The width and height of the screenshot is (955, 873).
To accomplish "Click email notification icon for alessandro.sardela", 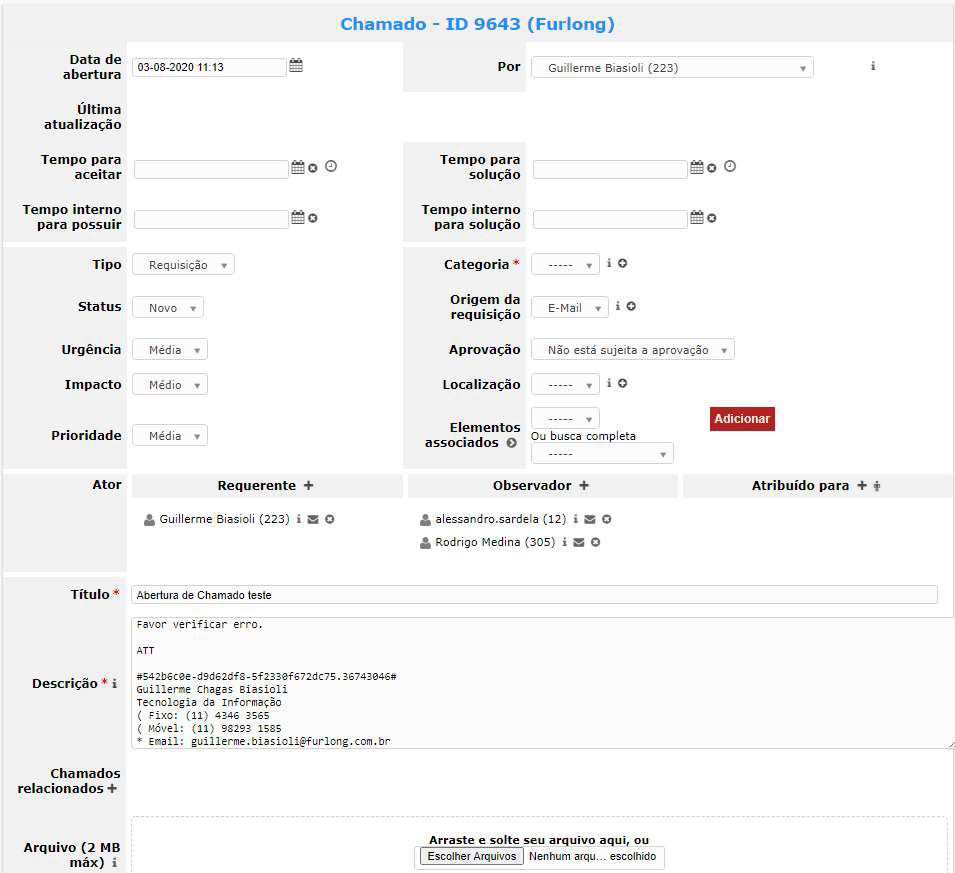I will [x=590, y=520].
